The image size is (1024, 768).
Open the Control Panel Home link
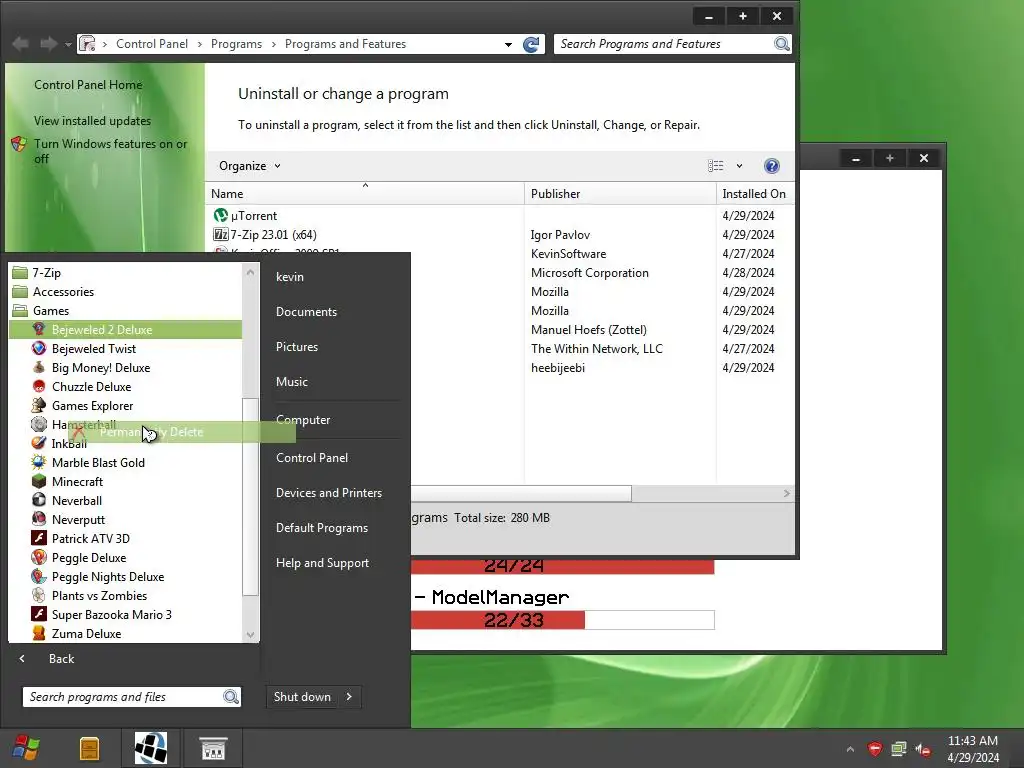(x=88, y=85)
